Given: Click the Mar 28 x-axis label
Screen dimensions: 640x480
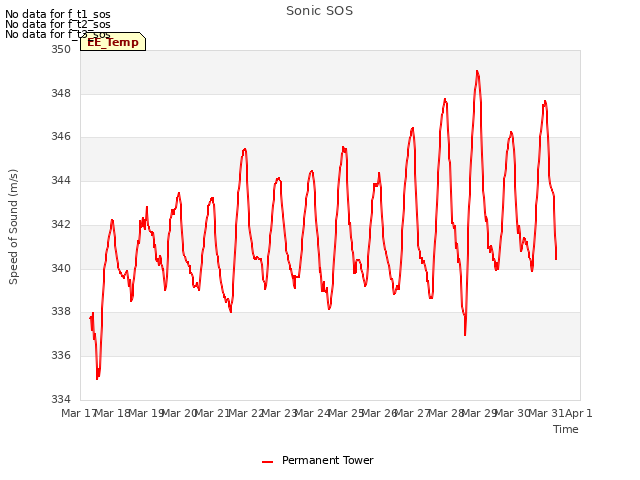Looking at the screenshot, I should click(446, 413).
